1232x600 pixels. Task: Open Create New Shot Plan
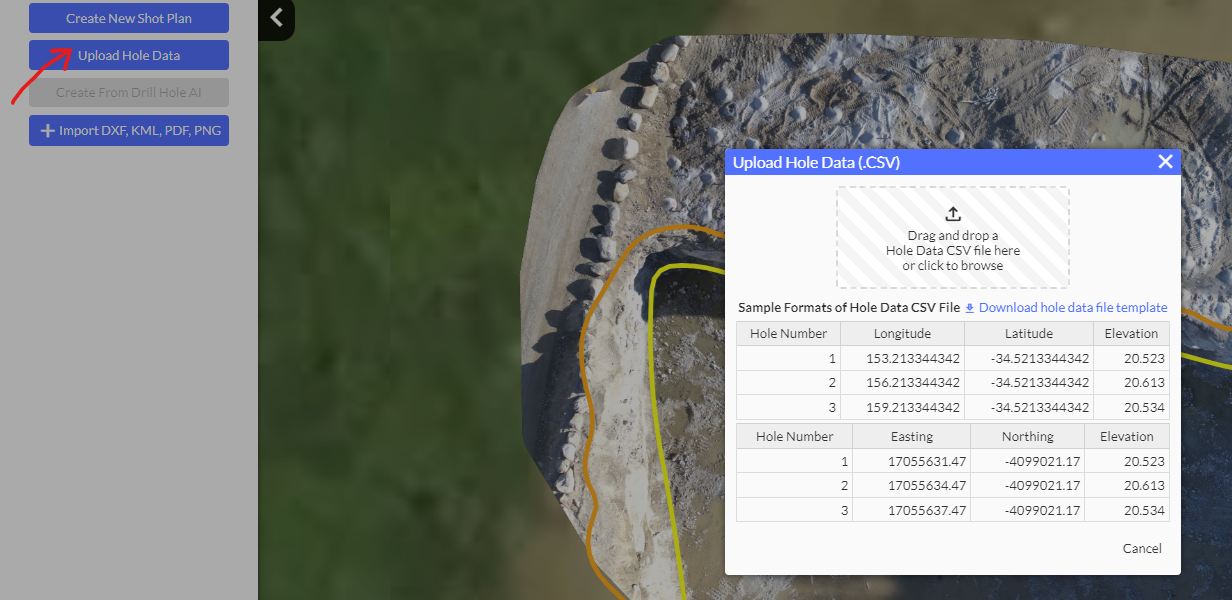[x=129, y=18]
